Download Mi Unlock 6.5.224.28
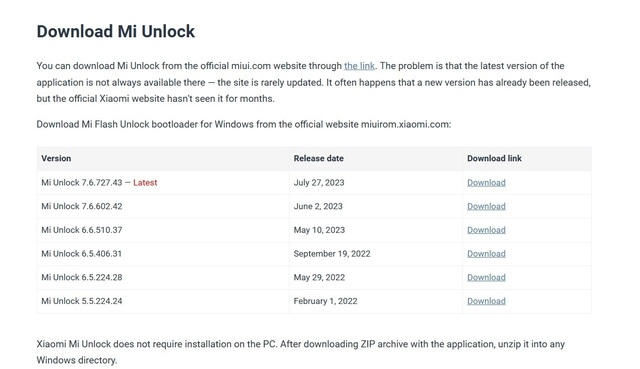The width and height of the screenshot is (640, 369). [x=486, y=277]
